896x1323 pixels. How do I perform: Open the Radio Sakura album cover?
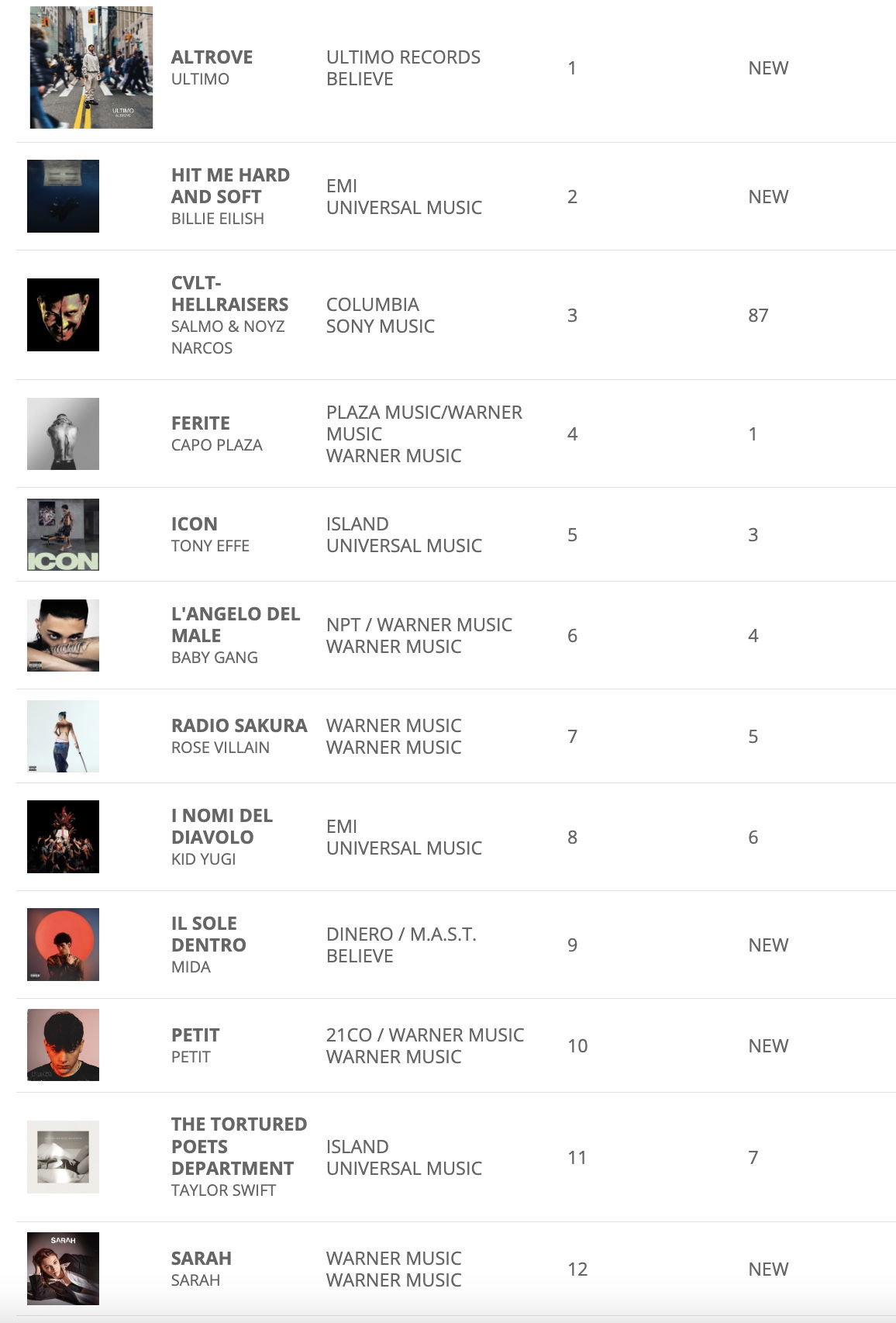[x=63, y=736]
